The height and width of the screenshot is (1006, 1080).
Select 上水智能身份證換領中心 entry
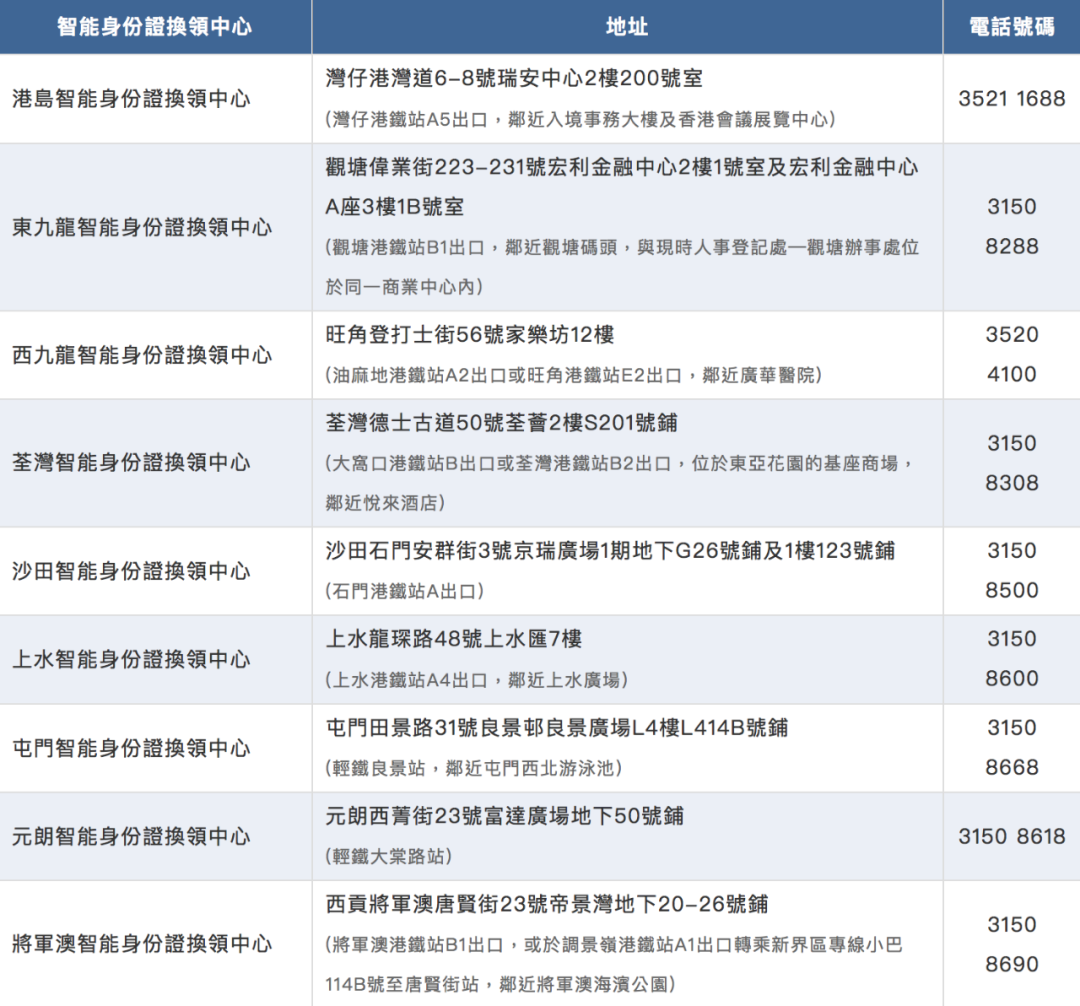point(131,660)
